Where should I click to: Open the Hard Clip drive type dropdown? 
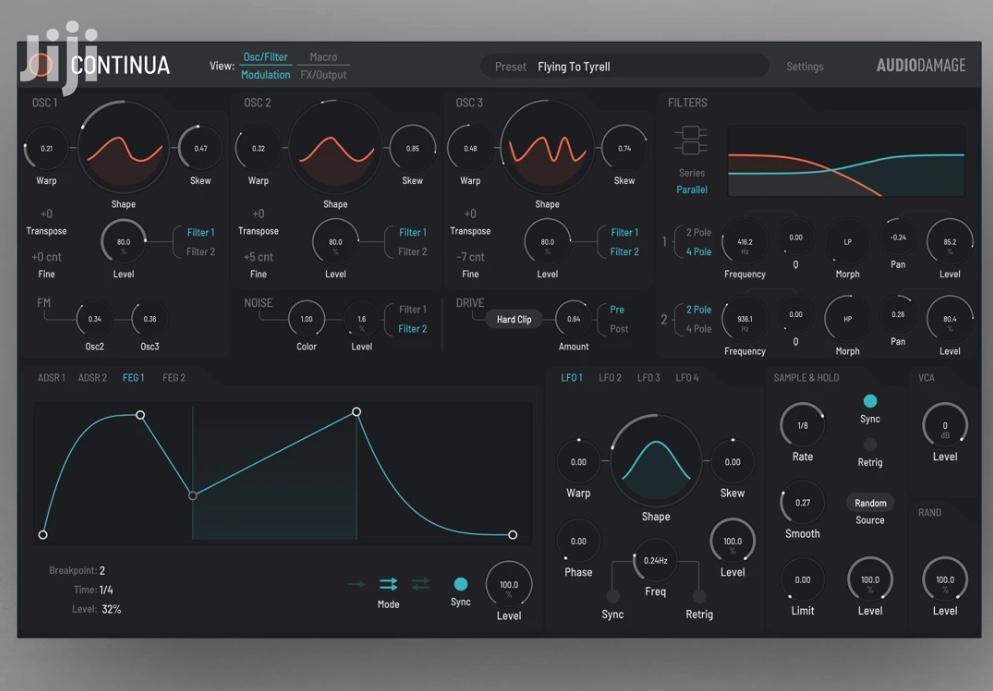(x=514, y=319)
